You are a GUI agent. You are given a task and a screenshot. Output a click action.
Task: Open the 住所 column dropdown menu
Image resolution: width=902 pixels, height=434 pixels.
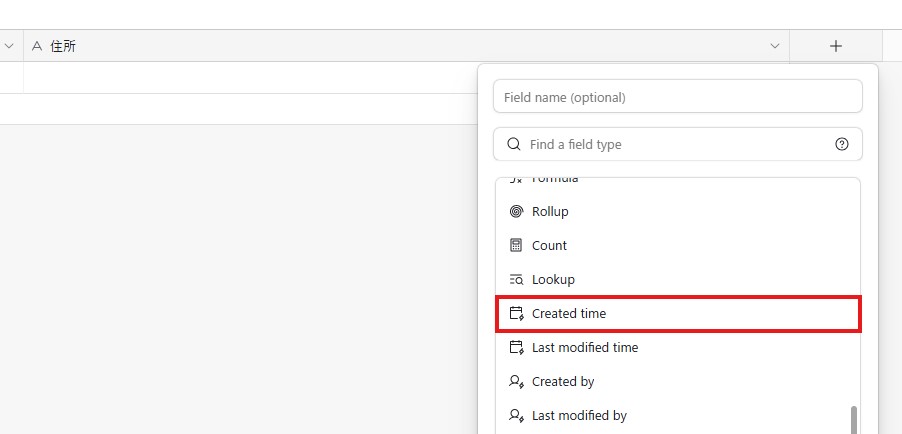point(774,46)
